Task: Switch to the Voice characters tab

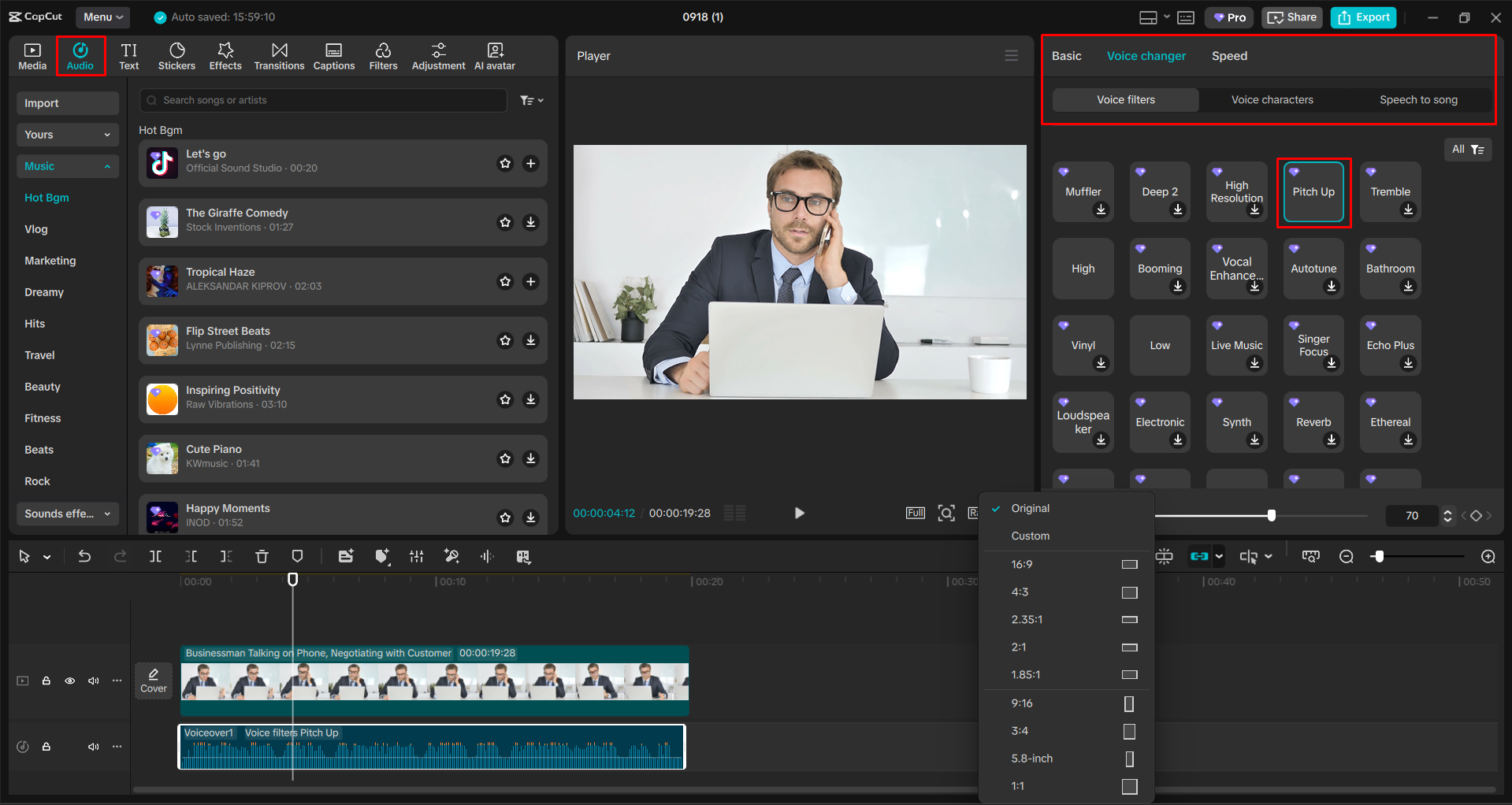Action: 1272,99
